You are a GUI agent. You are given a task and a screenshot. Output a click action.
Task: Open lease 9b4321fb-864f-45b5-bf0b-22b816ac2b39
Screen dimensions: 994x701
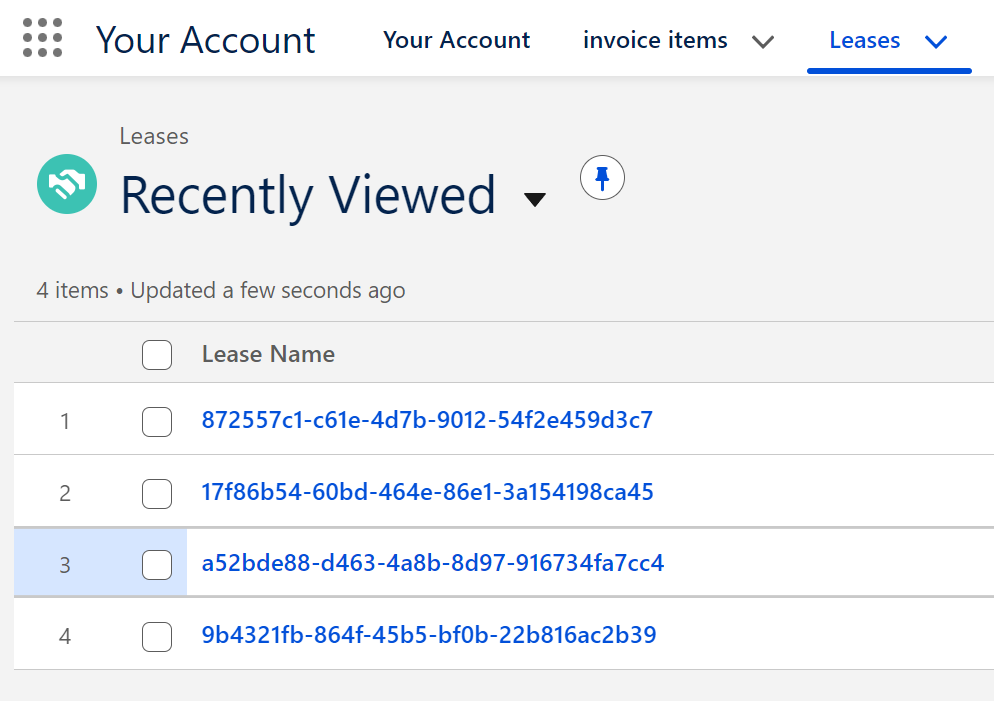pyautogui.click(x=429, y=634)
